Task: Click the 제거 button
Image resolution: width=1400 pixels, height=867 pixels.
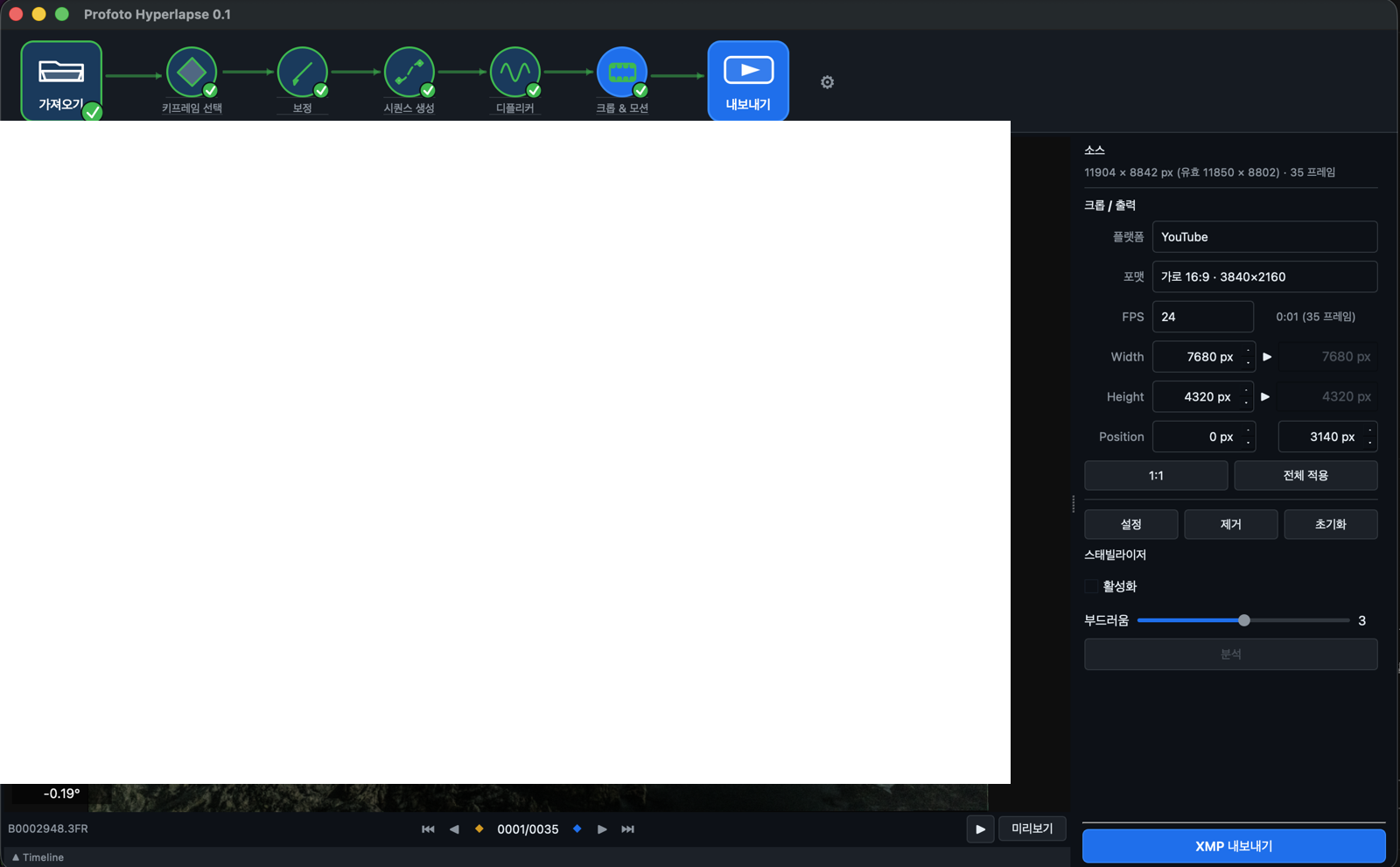Action: [1231, 524]
